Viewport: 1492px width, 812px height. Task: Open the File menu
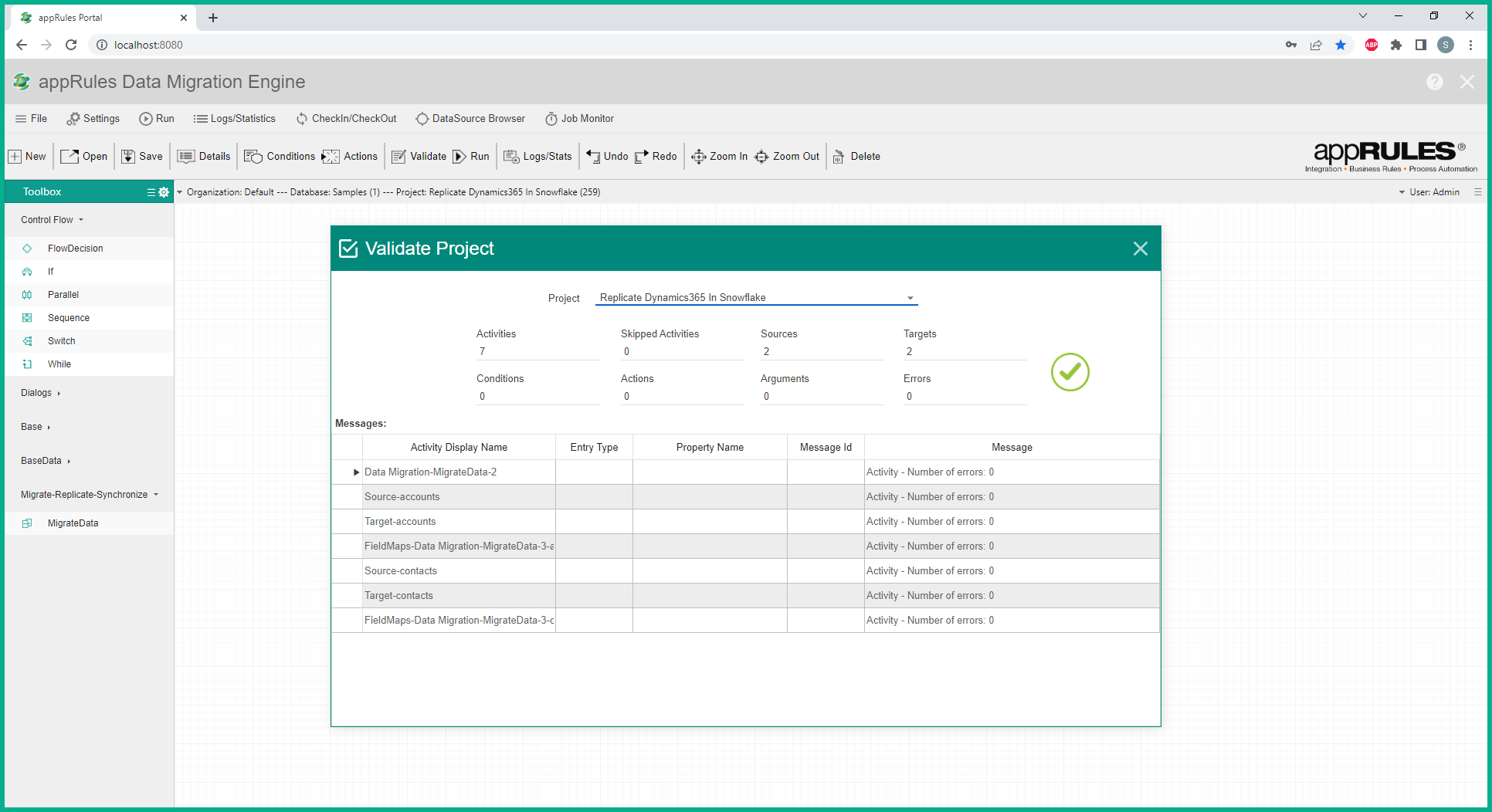pyautogui.click(x=31, y=119)
